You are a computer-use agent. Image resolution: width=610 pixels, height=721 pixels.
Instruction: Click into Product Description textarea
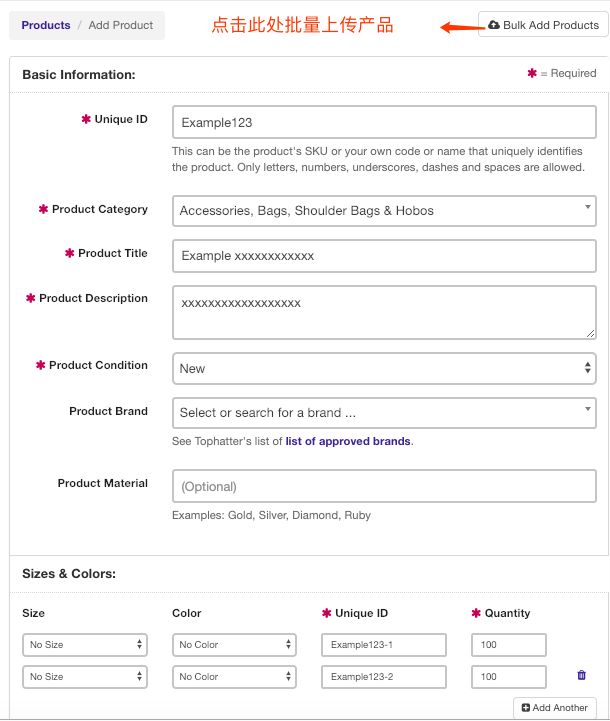click(x=384, y=314)
